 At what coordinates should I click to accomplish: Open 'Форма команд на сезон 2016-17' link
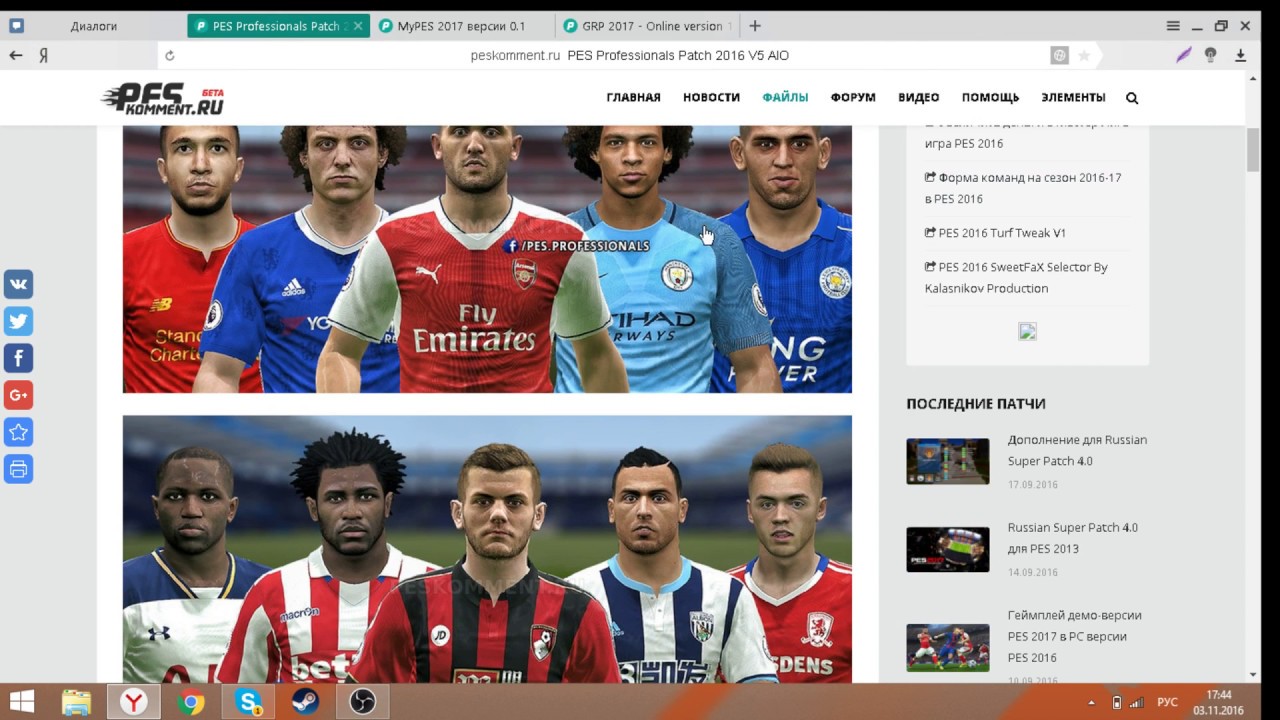pos(1023,188)
